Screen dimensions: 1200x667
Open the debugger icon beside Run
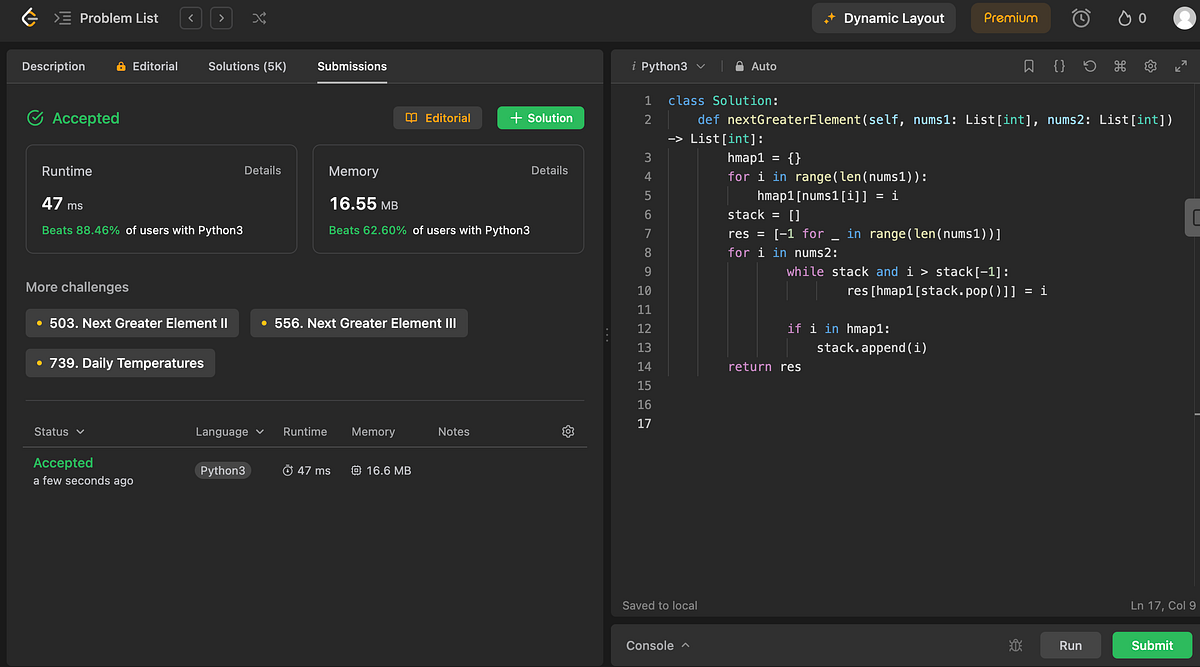pos(1016,645)
